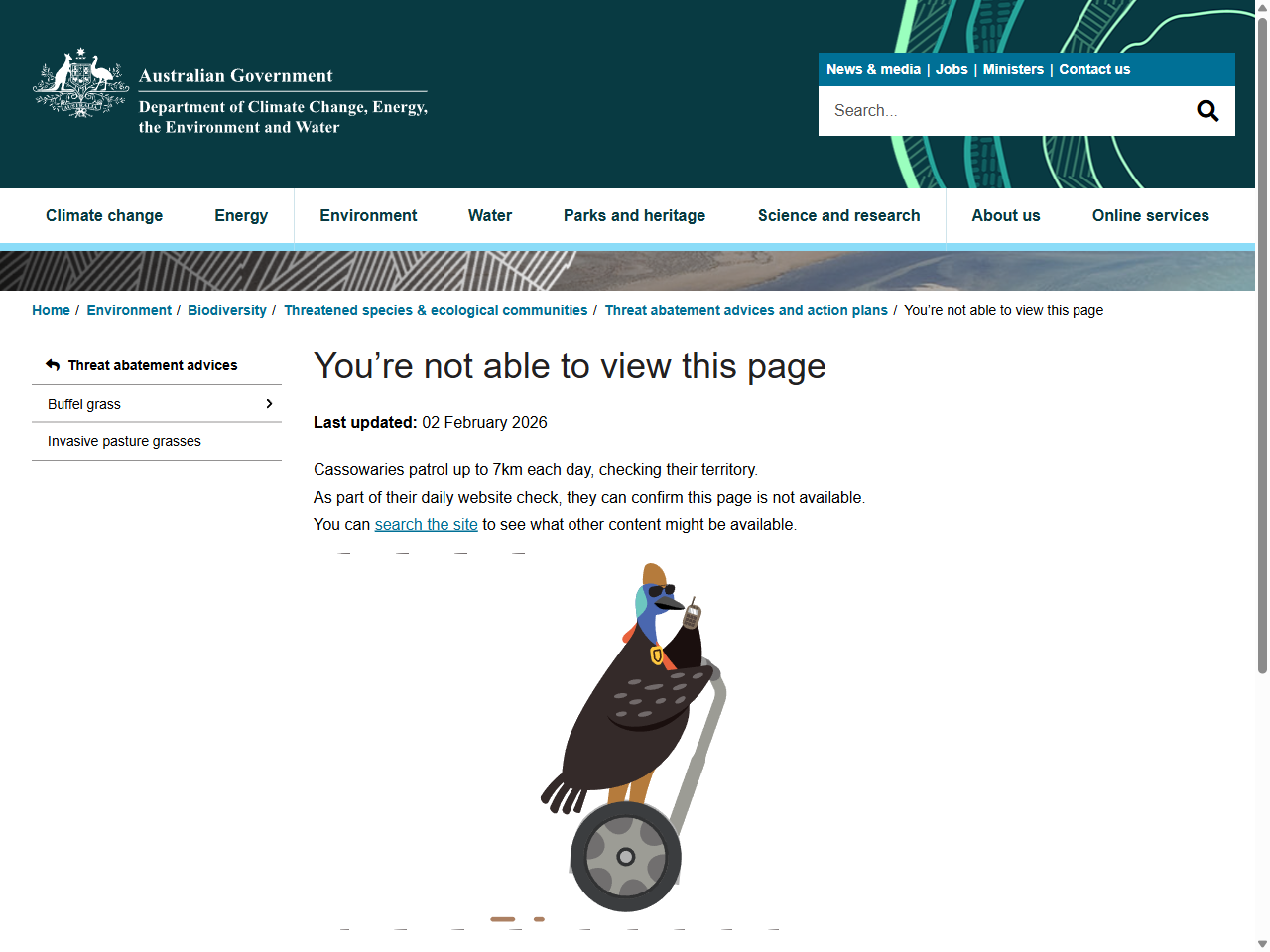Click the heading "You're not able to view this page"
This screenshot has height=952, width=1270.
point(570,366)
